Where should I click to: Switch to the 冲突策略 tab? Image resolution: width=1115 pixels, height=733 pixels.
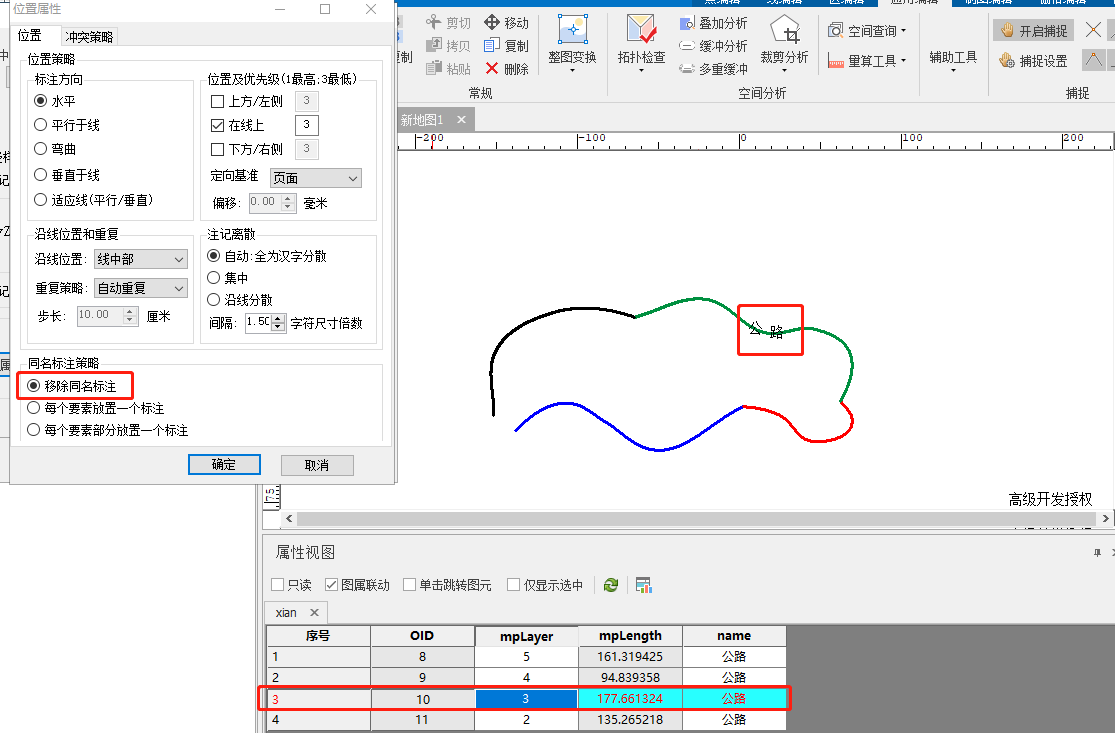[89, 37]
